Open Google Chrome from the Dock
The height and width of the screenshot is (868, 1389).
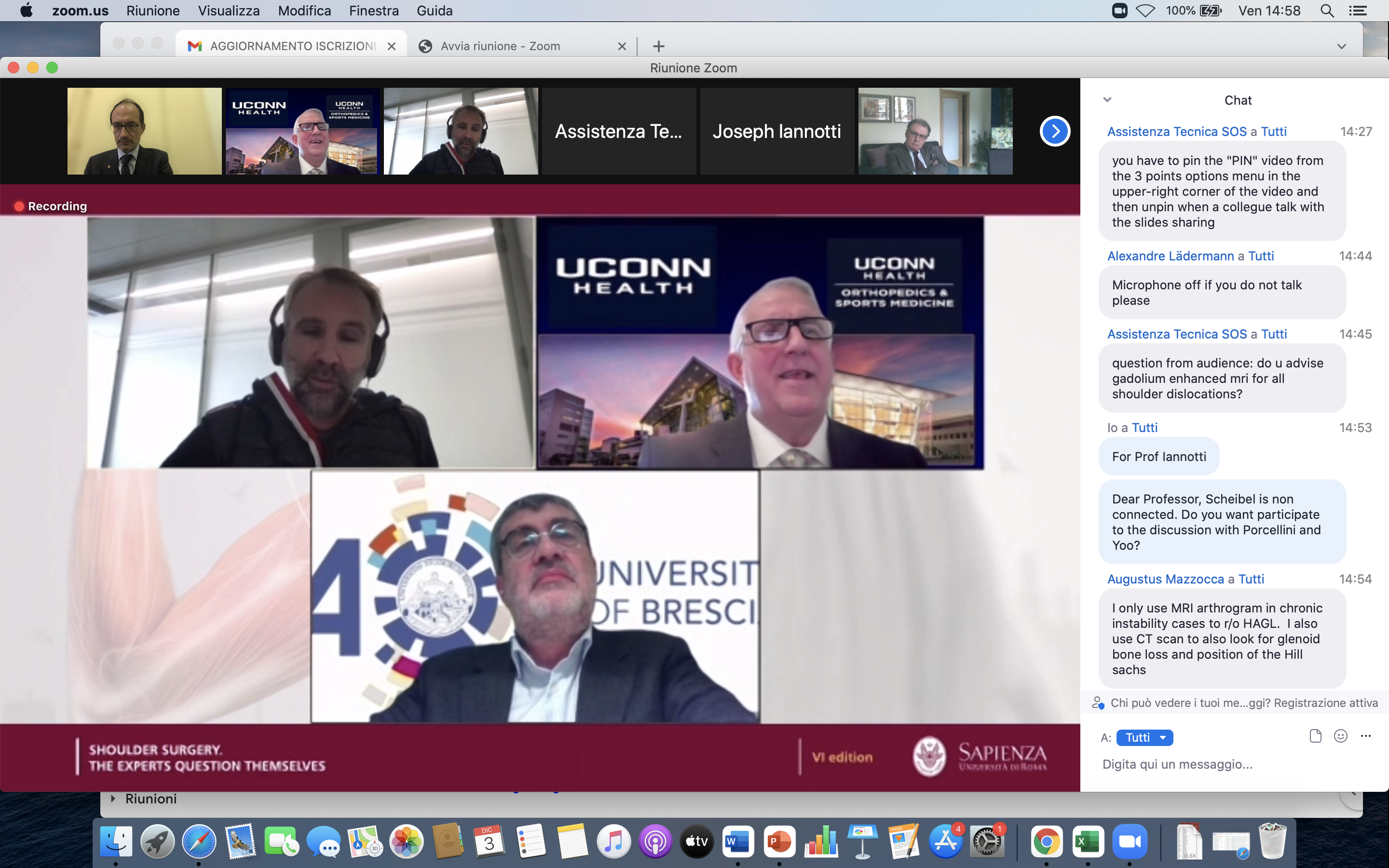[1047, 842]
